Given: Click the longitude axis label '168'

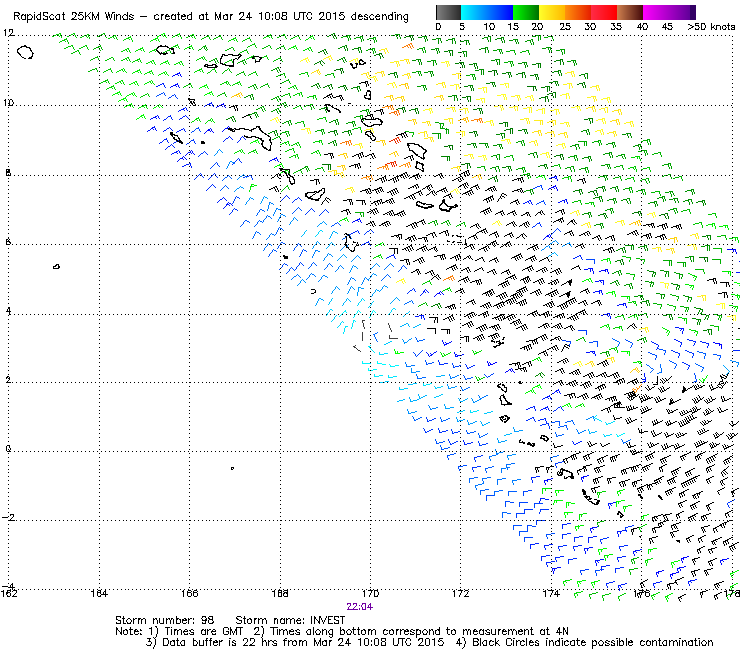Looking at the screenshot, I should (280, 593).
